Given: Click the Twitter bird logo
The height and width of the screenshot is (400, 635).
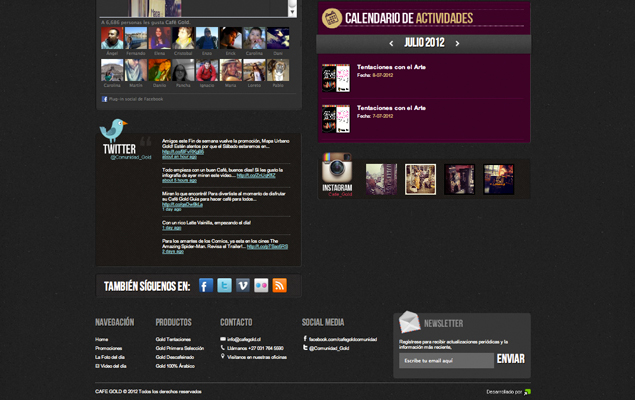Looking at the screenshot, I should (113, 129).
